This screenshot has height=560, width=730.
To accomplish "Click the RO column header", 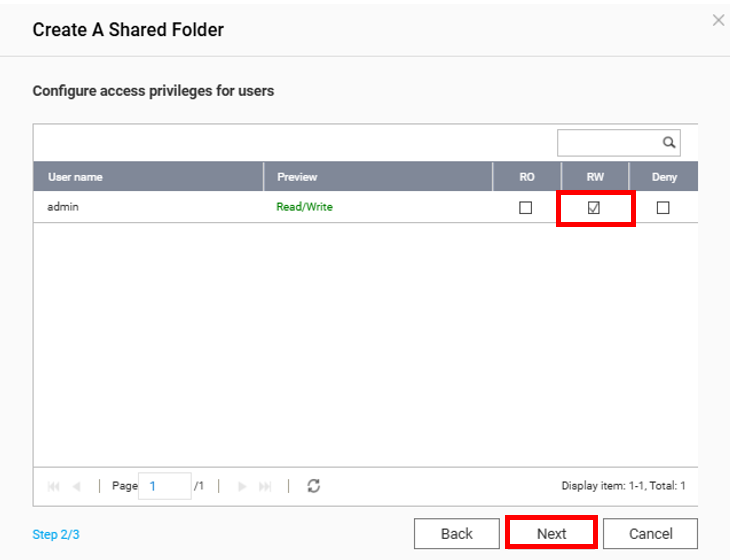I will 526,177.
